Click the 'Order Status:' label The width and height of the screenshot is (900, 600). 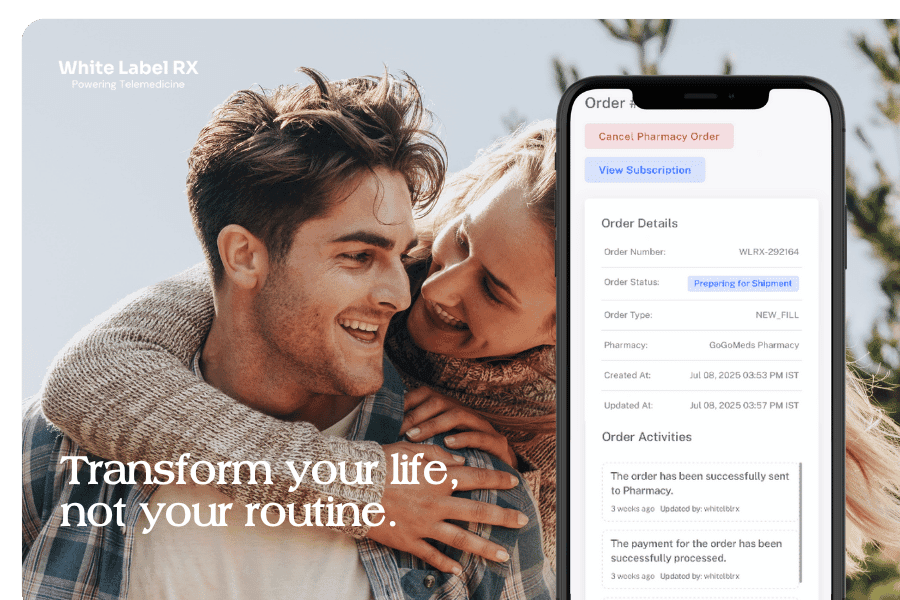pyautogui.click(x=631, y=282)
